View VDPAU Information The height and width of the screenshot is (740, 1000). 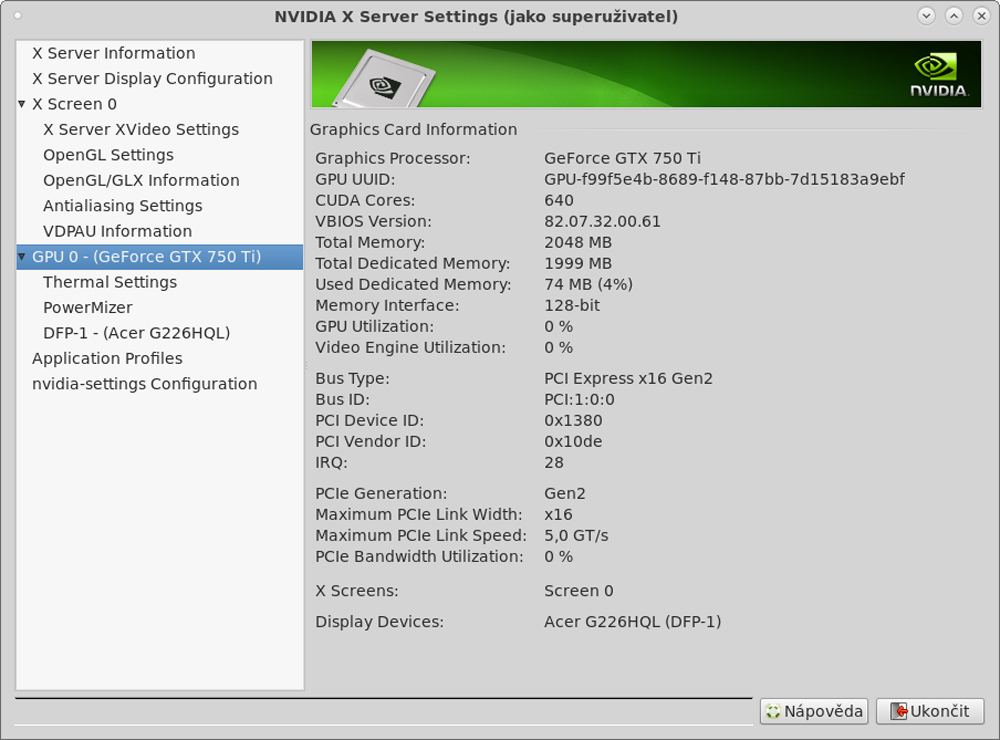coord(117,232)
